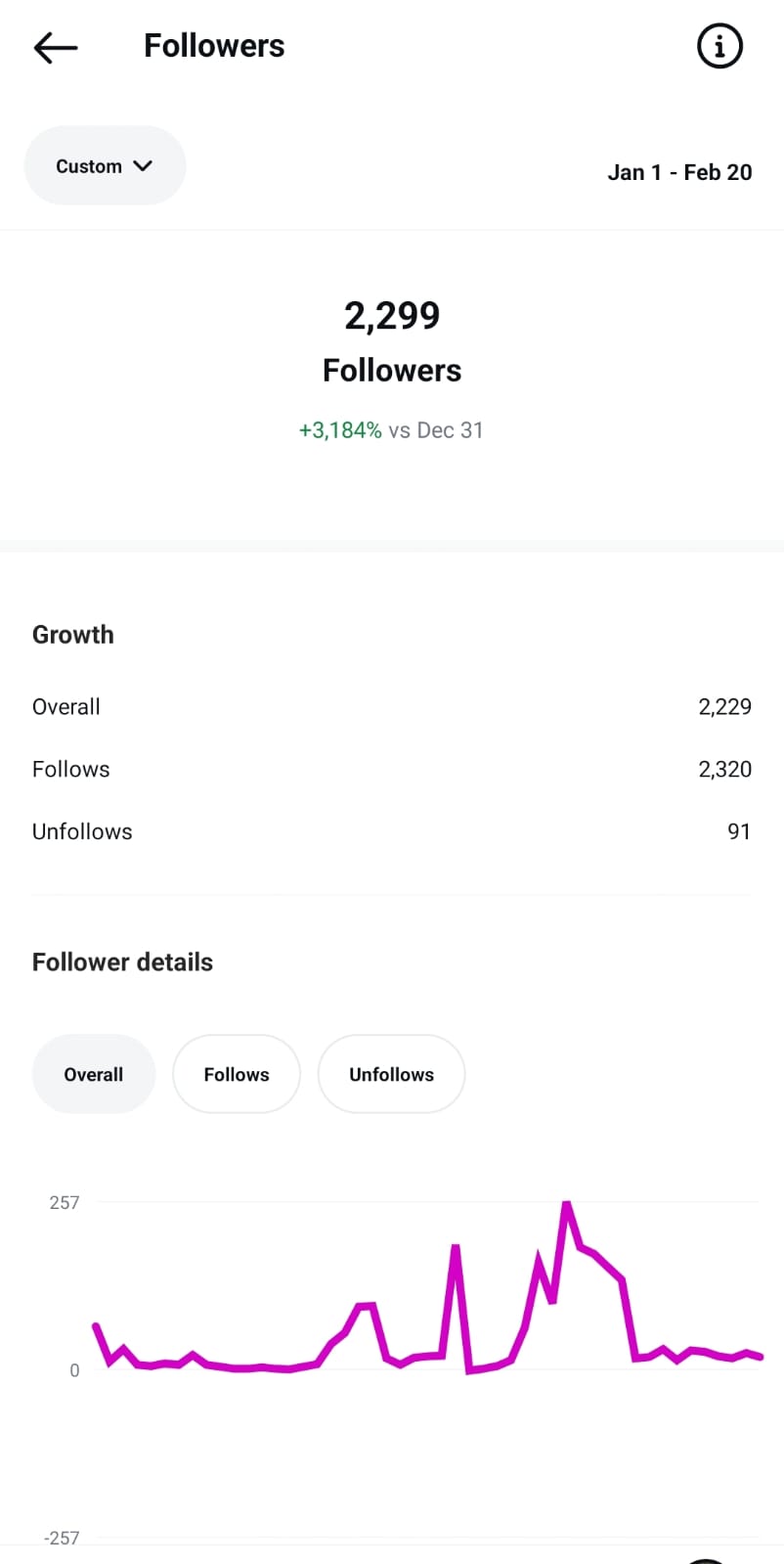
Task: Tap the 0 baseline label on chart
Action: click(x=74, y=1370)
